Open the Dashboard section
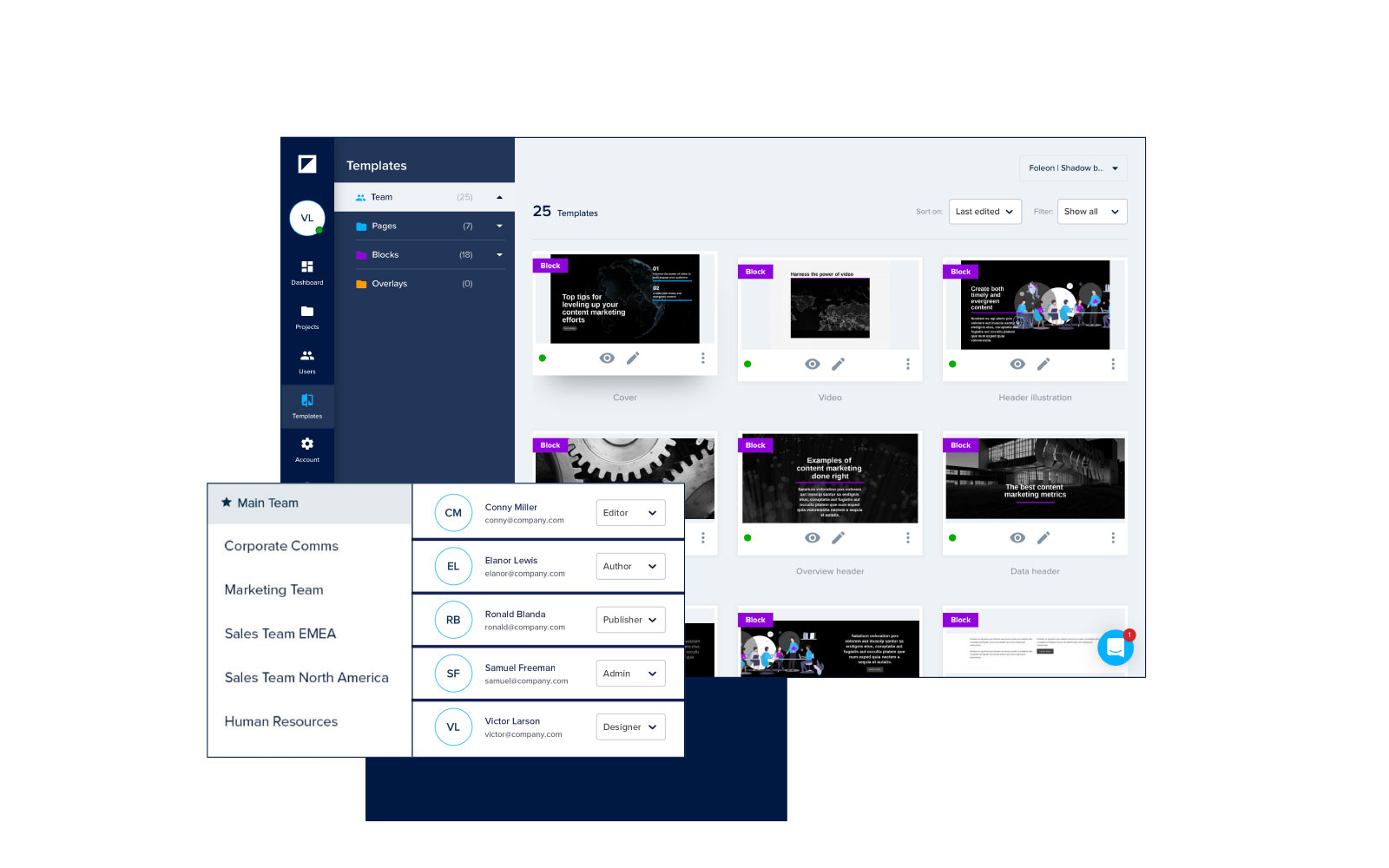This screenshot has width=1389, height=868. 307,273
